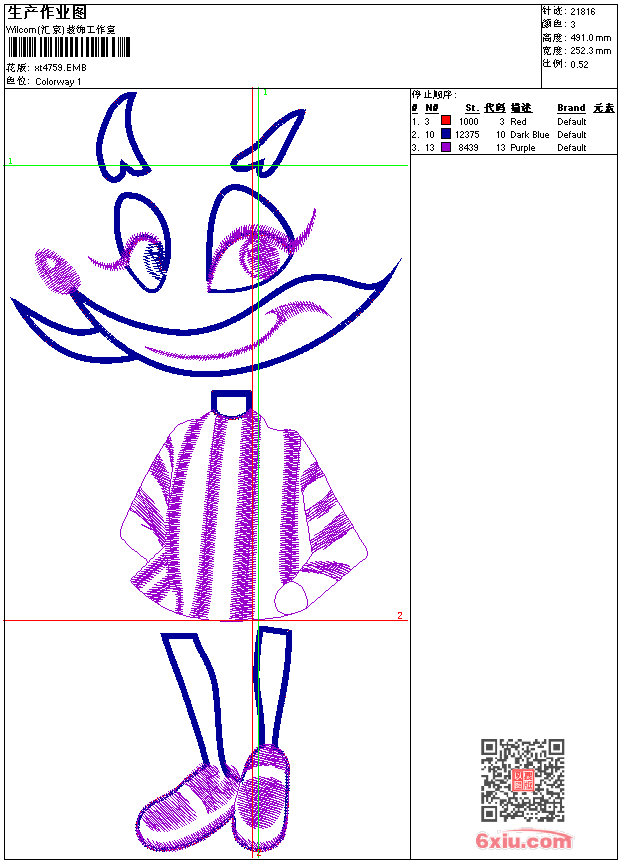Click the Purple color swatch
Viewport: 620px width, 860px height.
click(x=446, y=147)
